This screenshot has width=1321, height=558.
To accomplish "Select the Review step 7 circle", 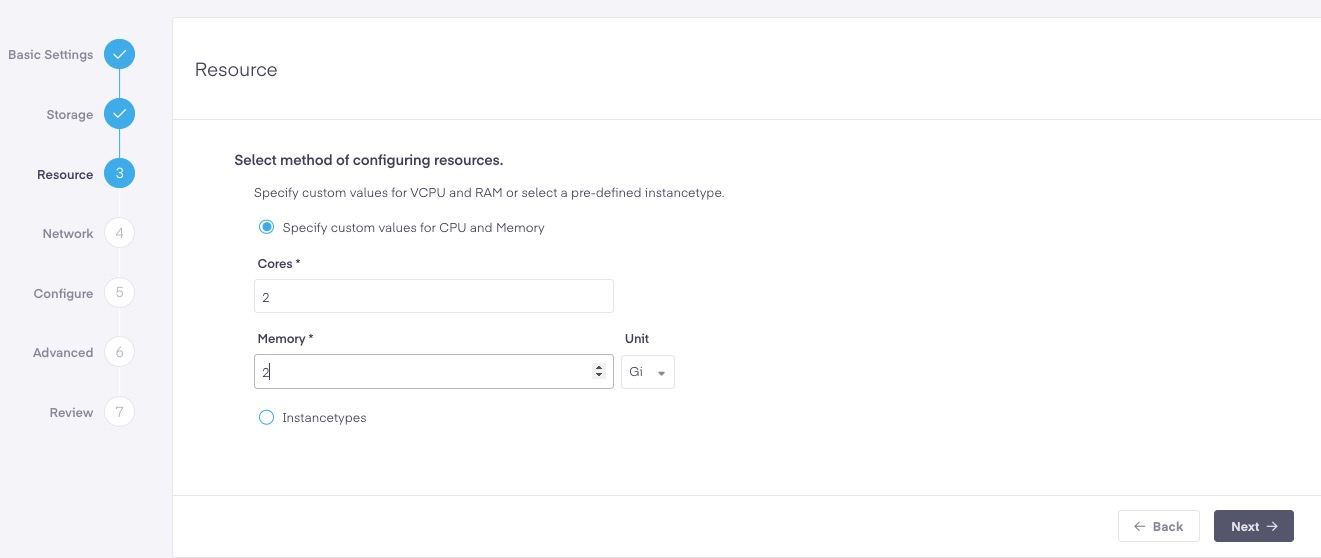I will 119,412.
